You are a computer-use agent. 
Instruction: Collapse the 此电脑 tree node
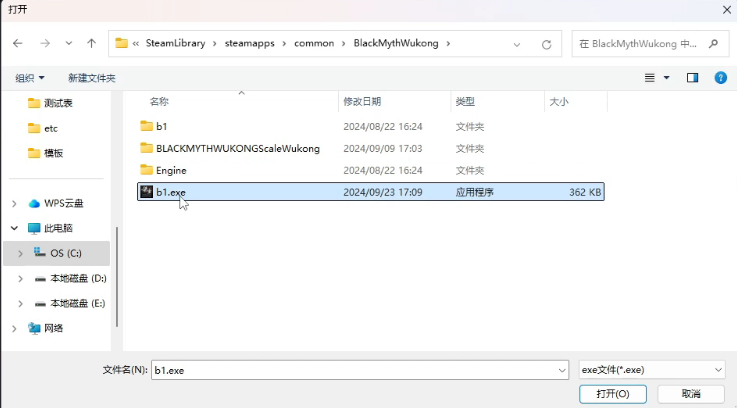click(x=14, y=228)
